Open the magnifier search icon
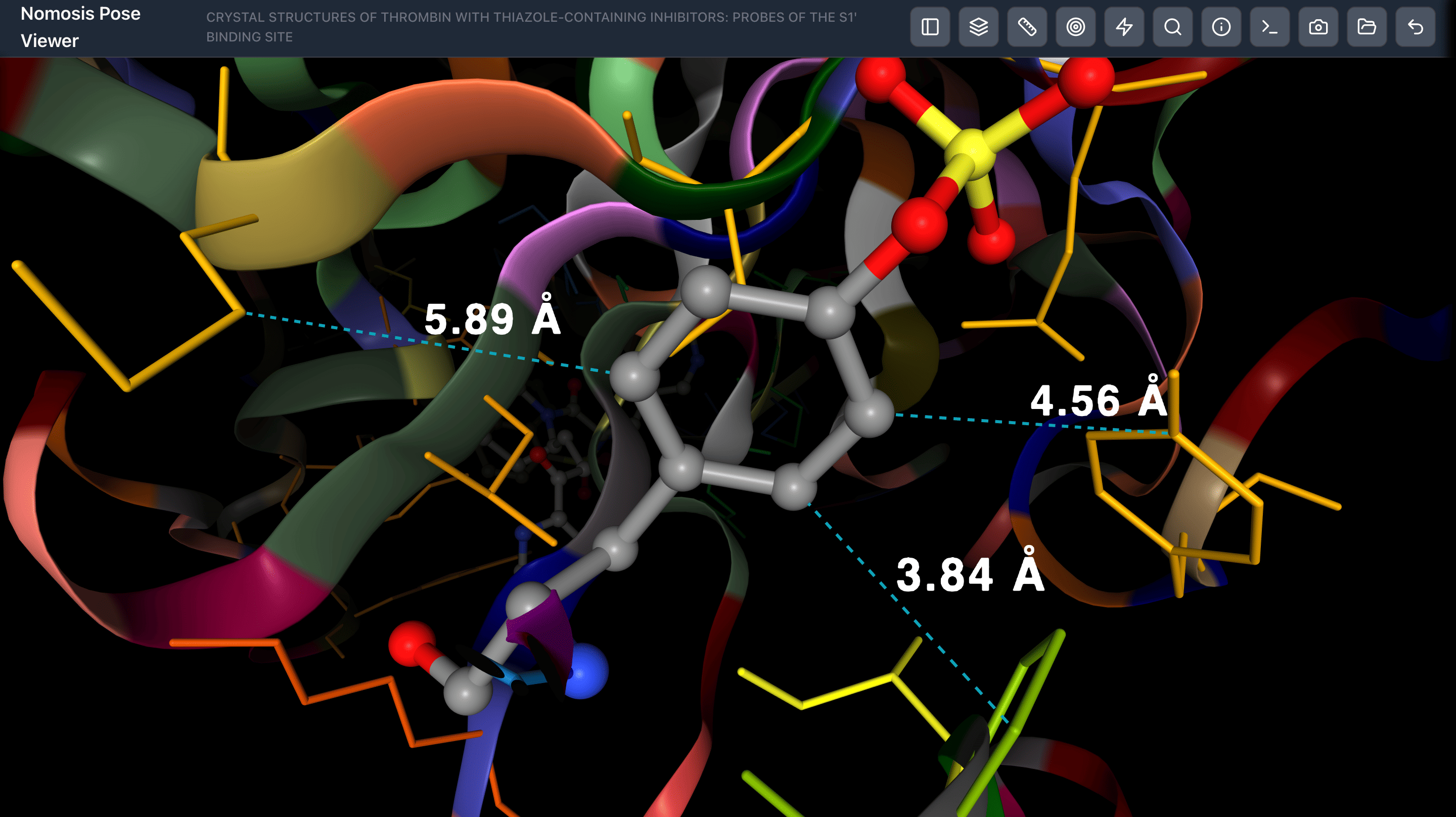The image size is (1456, 817). click(x=1173, y=27)
